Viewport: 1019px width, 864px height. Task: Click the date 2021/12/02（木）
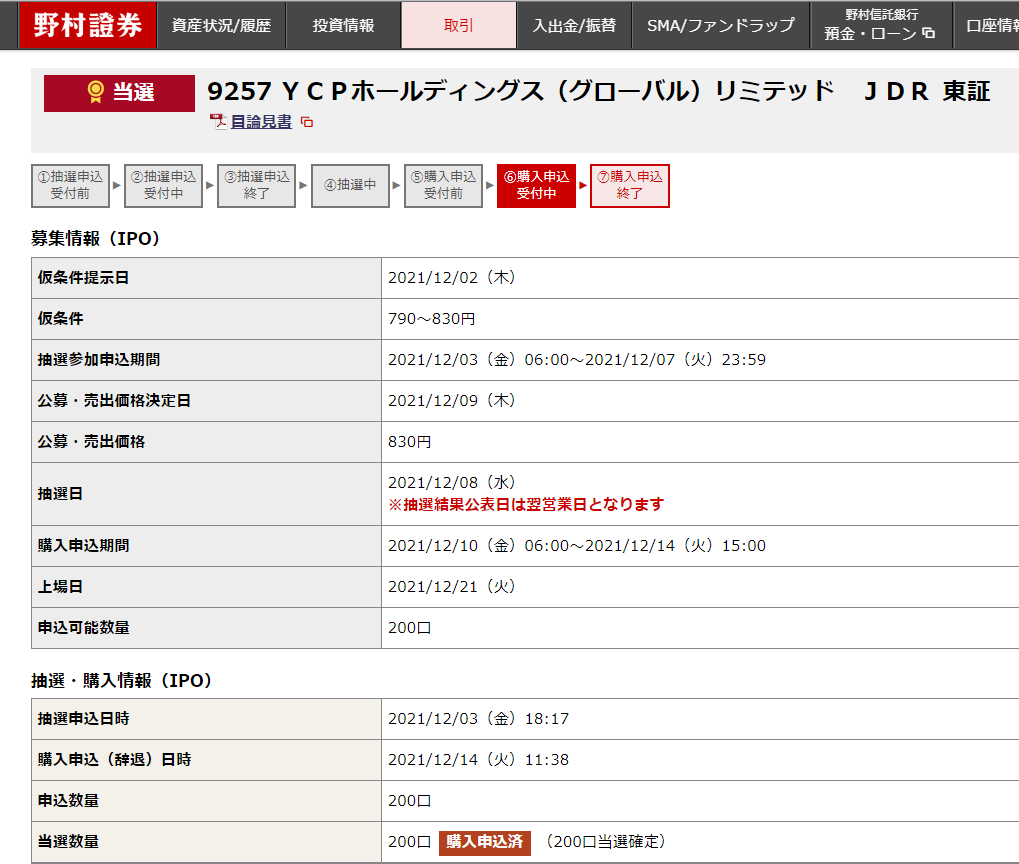point(452,278)
